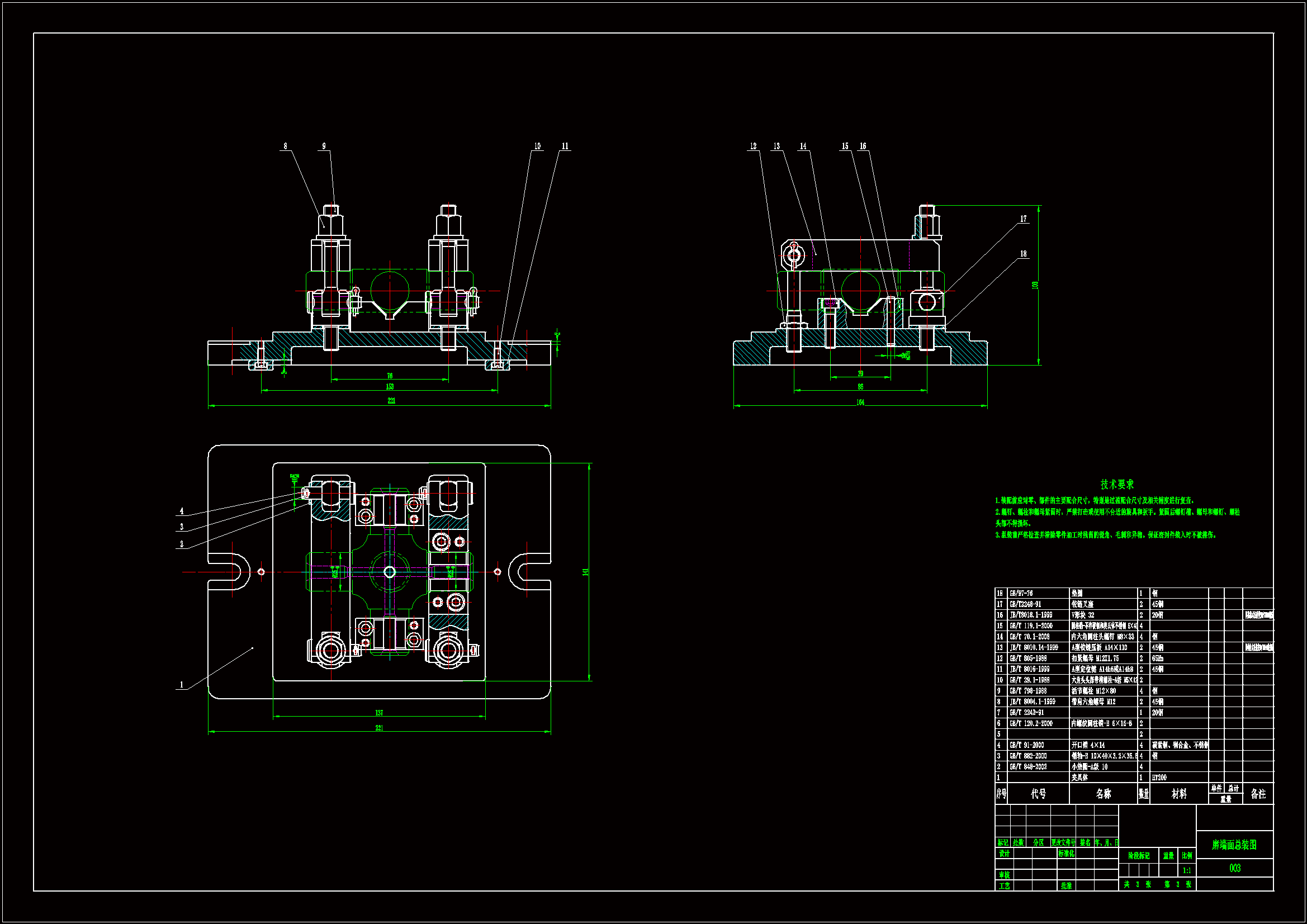Click the 设计 cell in the title block
The image size is (1307, 924).
tap(1004, 854)
